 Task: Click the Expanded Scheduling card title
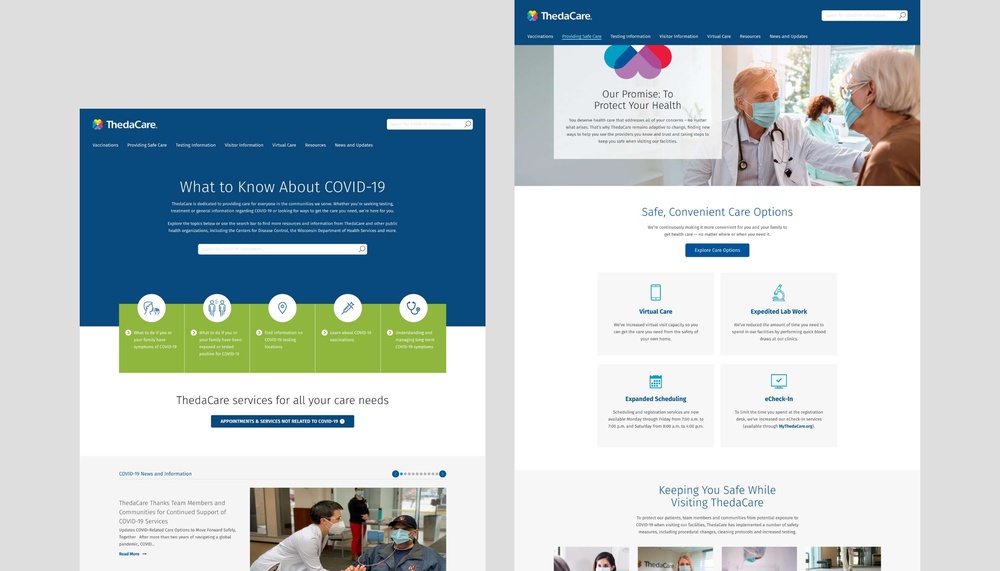pos(656,399)
